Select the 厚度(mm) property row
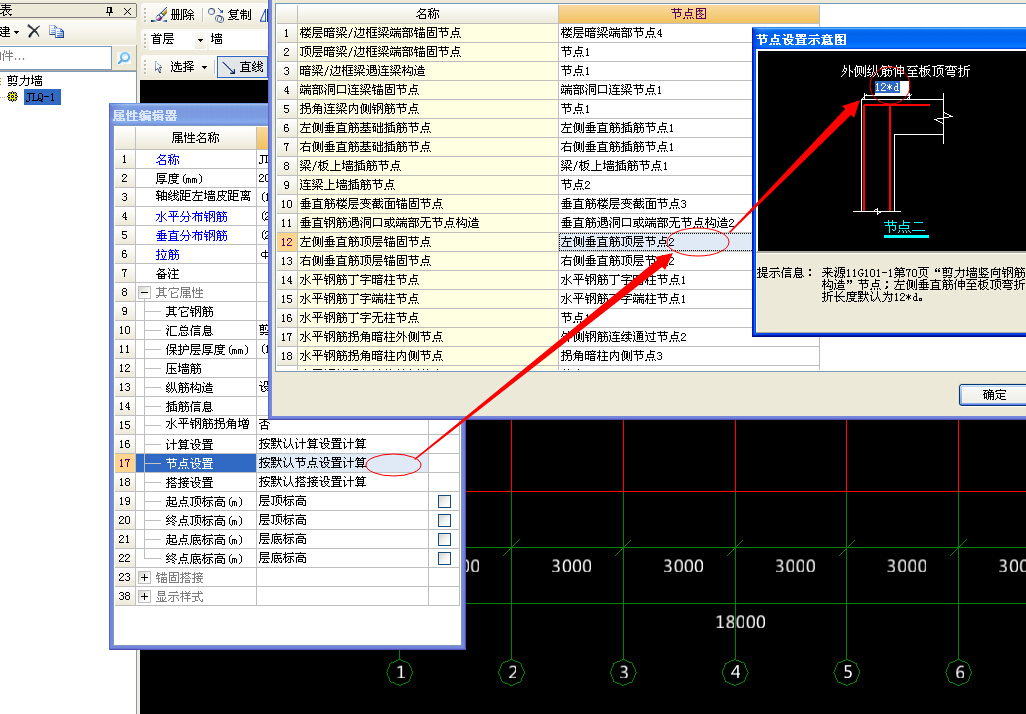This screenshot has height=714, width=1026. pos(196,179)
